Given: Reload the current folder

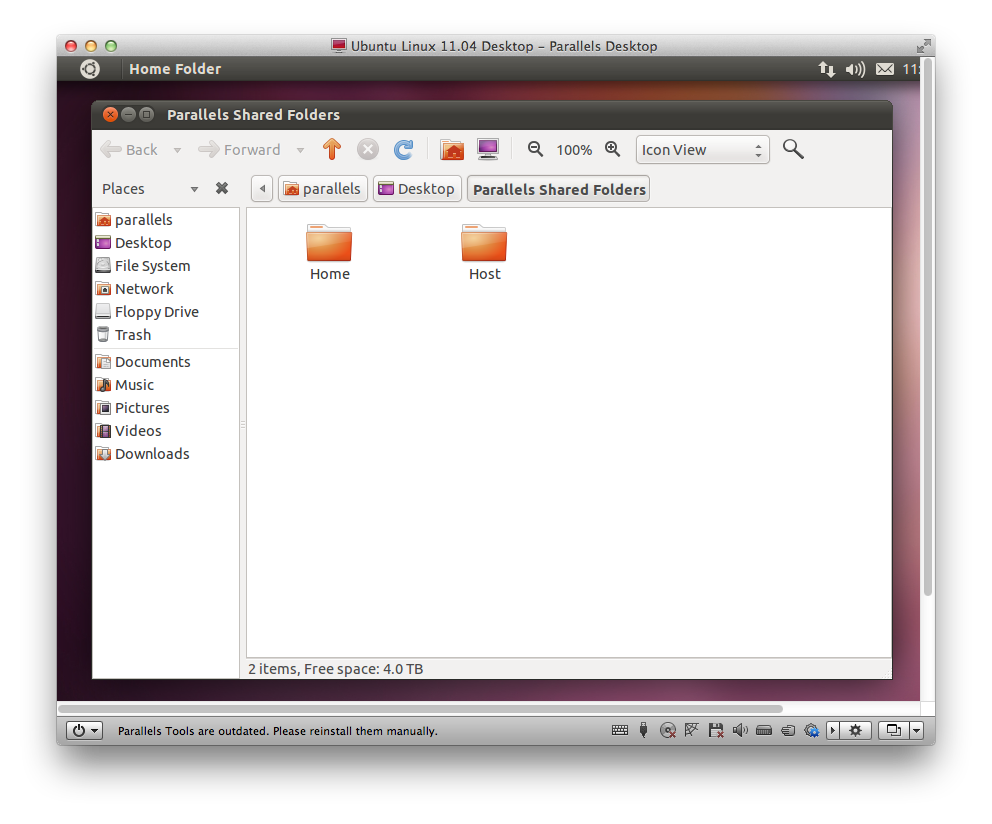Looking at the screenshot, I should (x=404, y=150).
